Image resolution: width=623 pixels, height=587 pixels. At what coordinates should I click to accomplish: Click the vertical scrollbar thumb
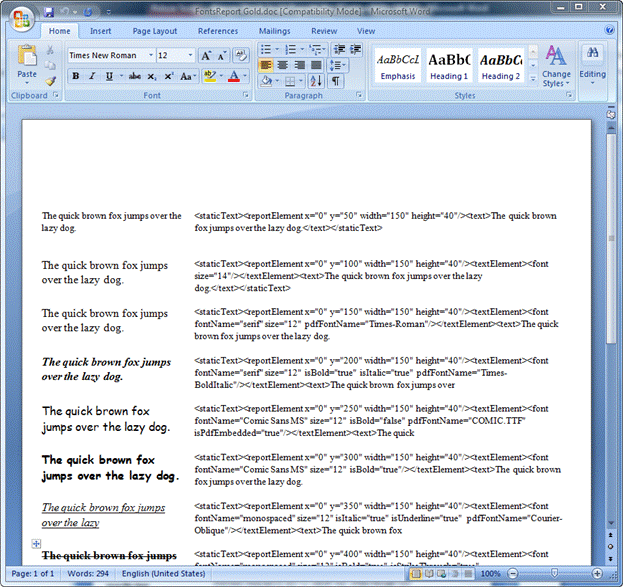pyautogui.click(x=611, y=238)
